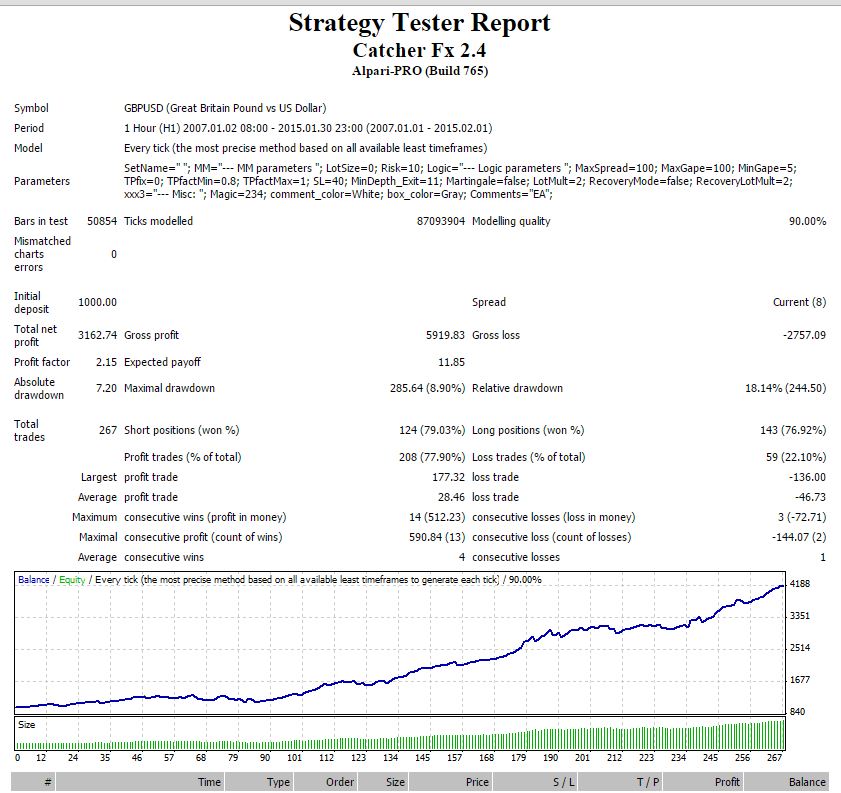Select the Catcher Fx 2.4 heading

(419, 50)
